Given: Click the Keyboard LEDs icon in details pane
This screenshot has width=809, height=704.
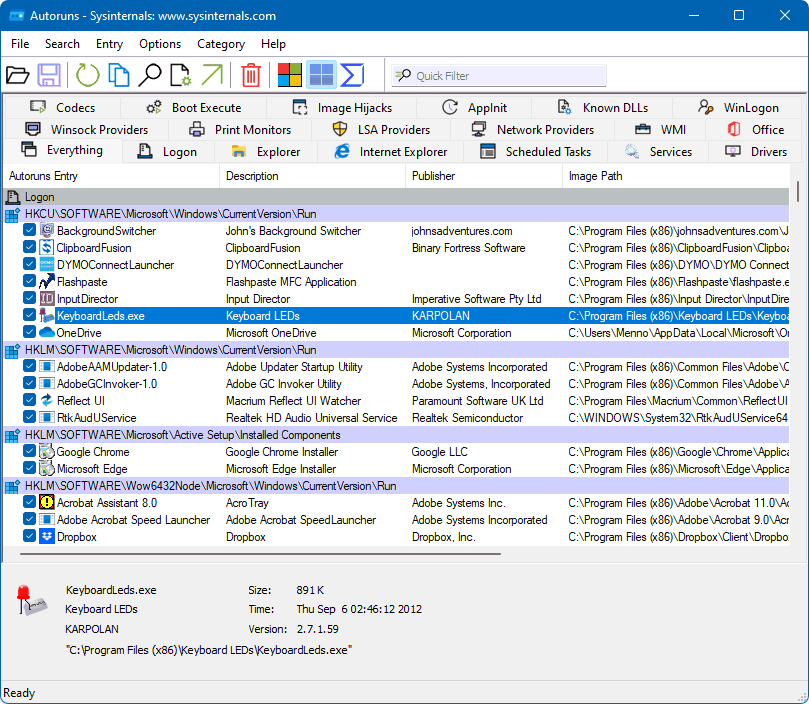Looking at the screenshot, I should [x=31, y=600].
